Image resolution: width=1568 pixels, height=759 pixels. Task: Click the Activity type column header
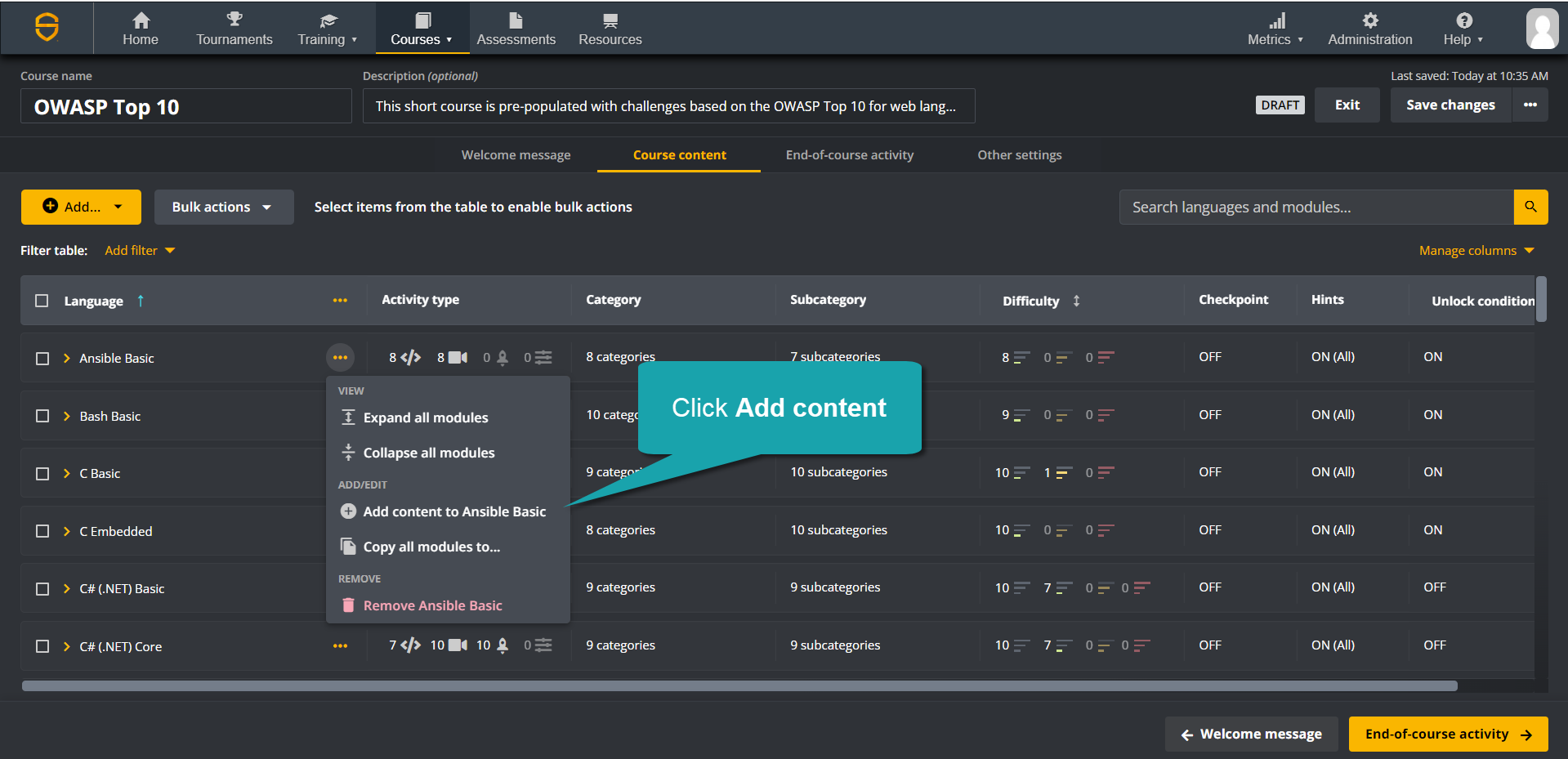(420, 300)
